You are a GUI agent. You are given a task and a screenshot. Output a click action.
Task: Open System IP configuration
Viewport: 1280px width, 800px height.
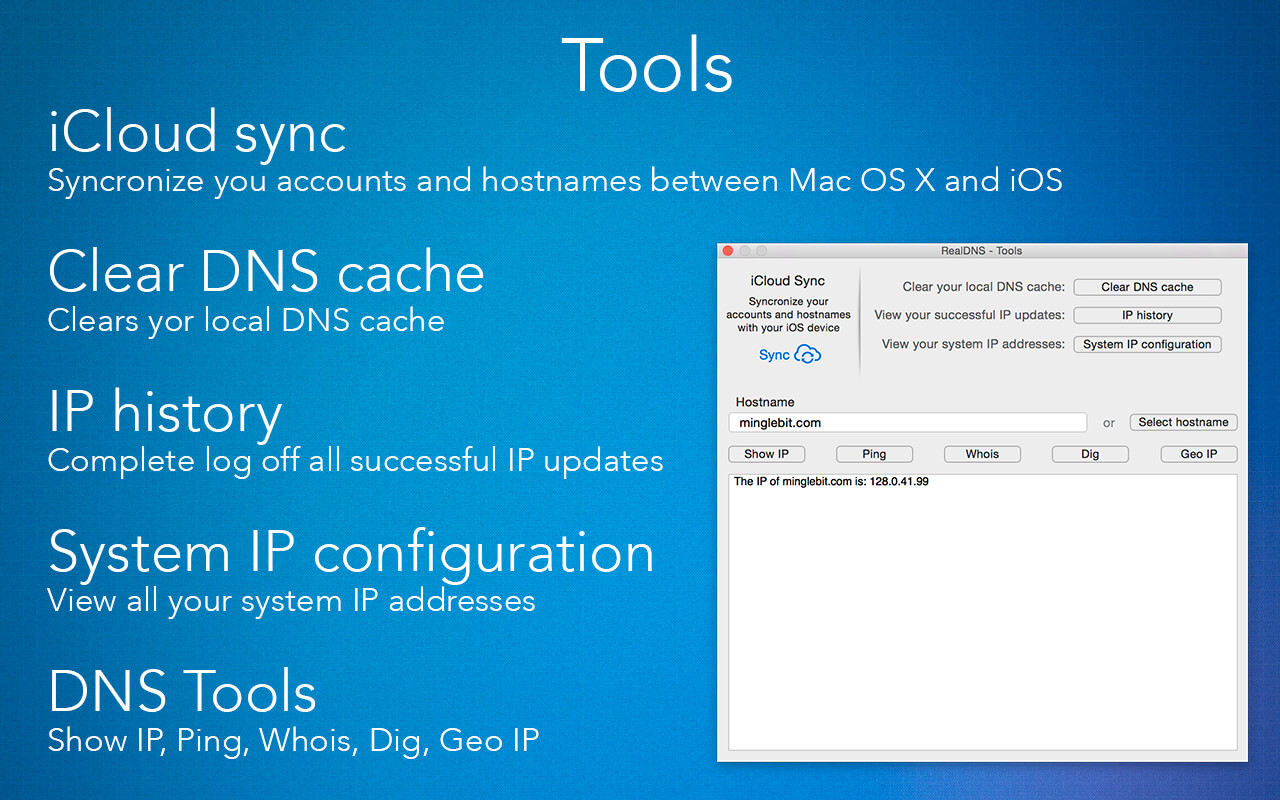[1147, 344]
